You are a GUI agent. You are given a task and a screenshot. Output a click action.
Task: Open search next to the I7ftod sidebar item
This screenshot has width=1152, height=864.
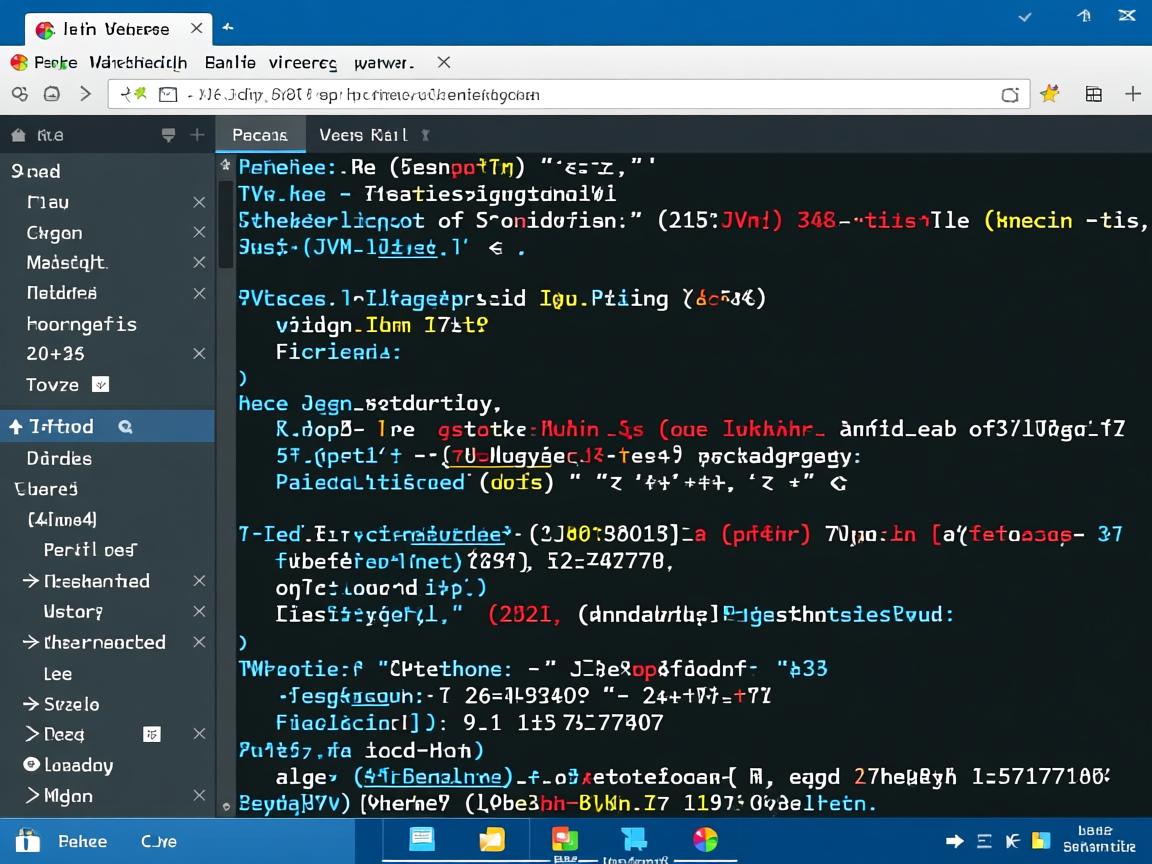click(124, 426)
